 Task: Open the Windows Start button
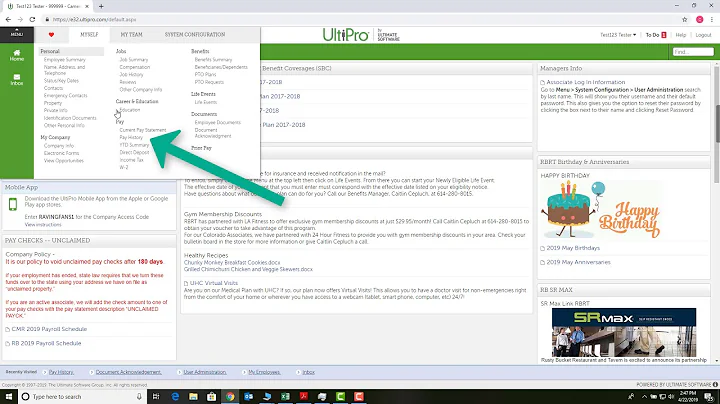tap(9, 396)
